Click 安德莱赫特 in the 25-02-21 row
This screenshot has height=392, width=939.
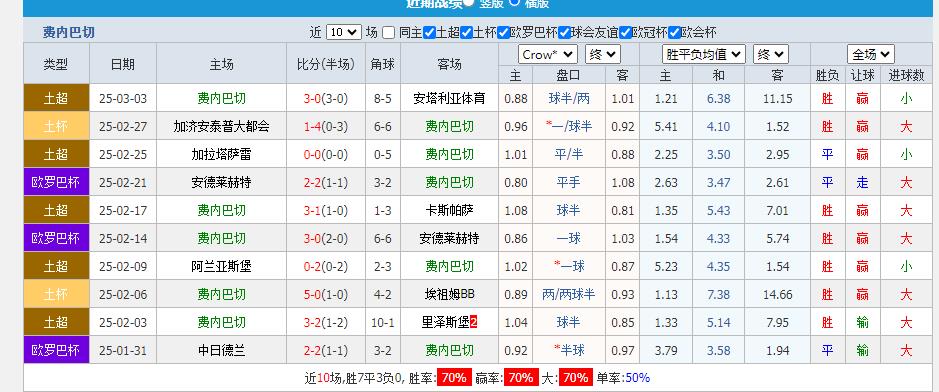pos(222,183)
